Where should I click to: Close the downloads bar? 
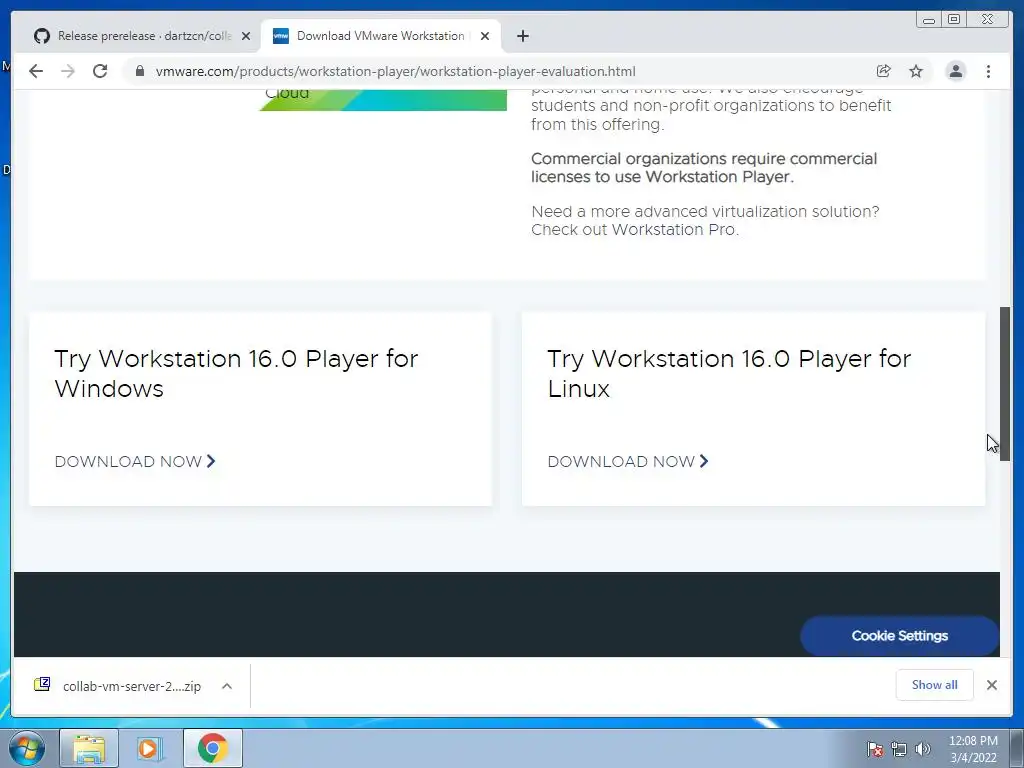(991, 685)
